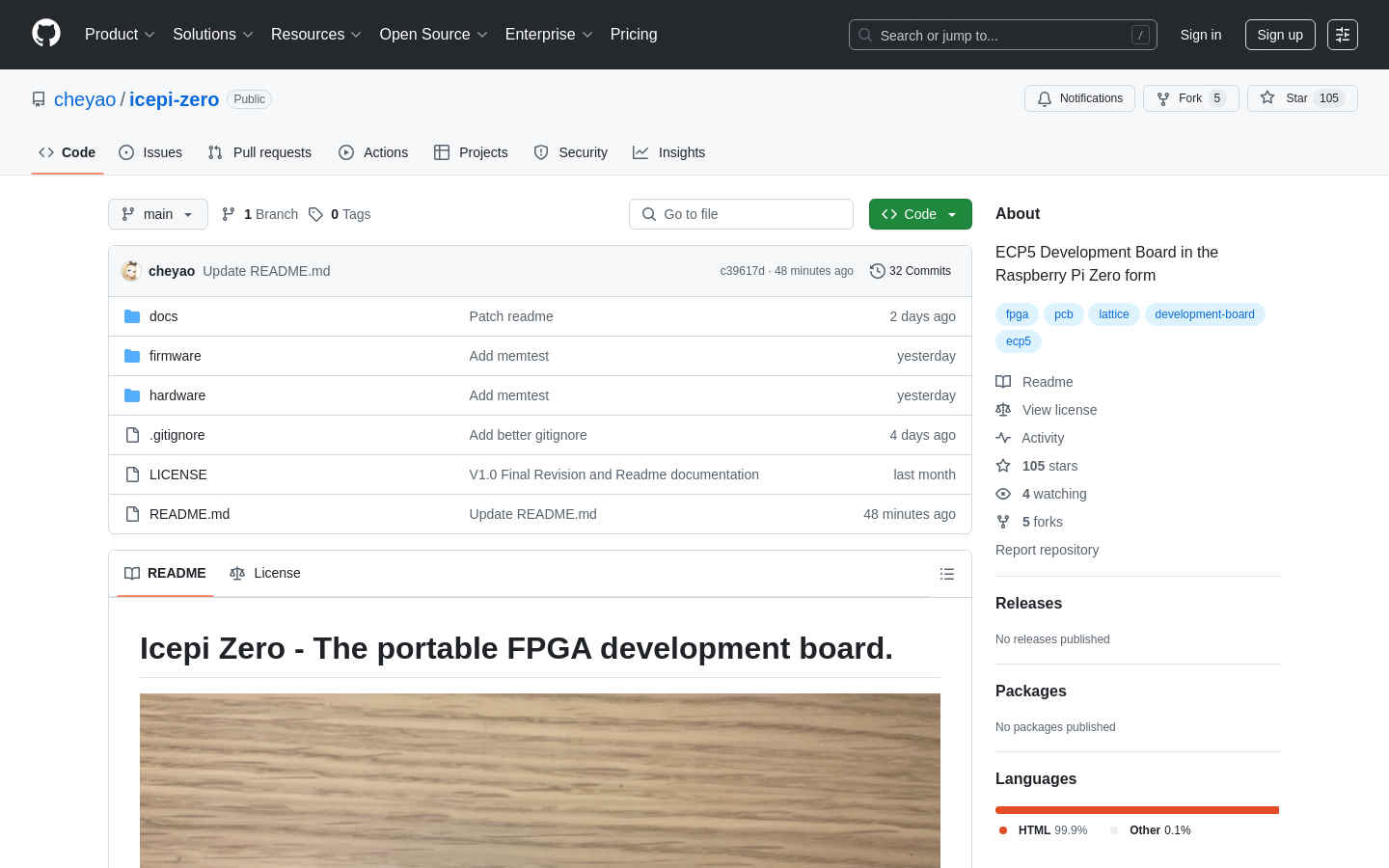Open the Add better gitignore commit message
This screenshot has width=1389, height=868.
click(x=529, y=435)
